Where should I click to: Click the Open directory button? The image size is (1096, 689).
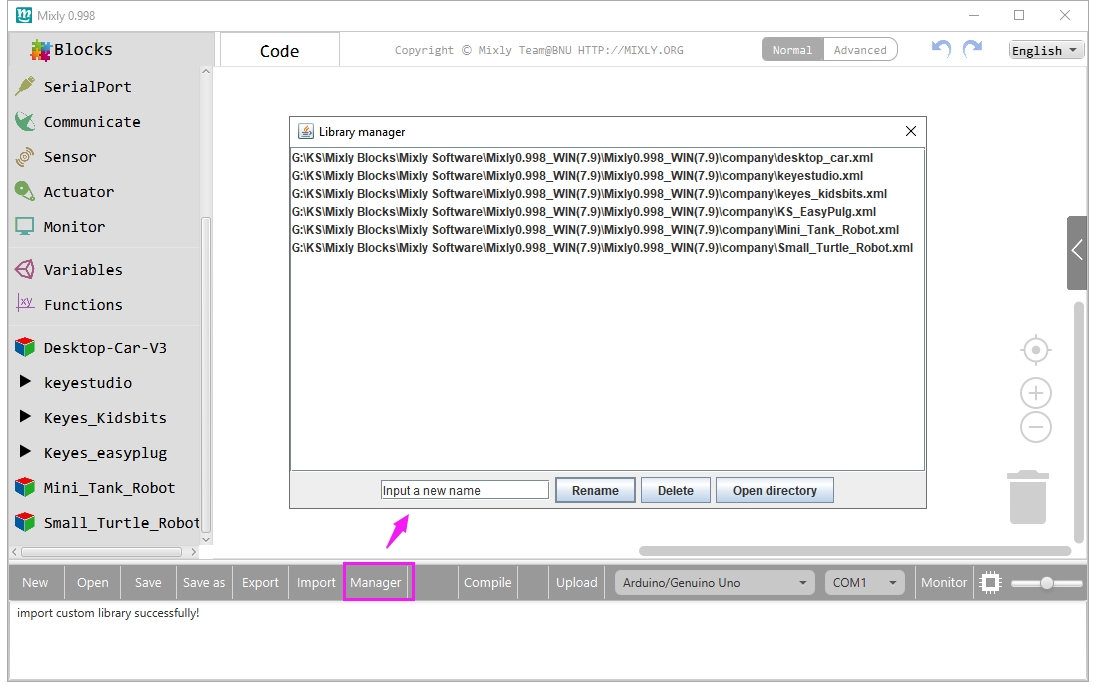(x=774, y=491)
